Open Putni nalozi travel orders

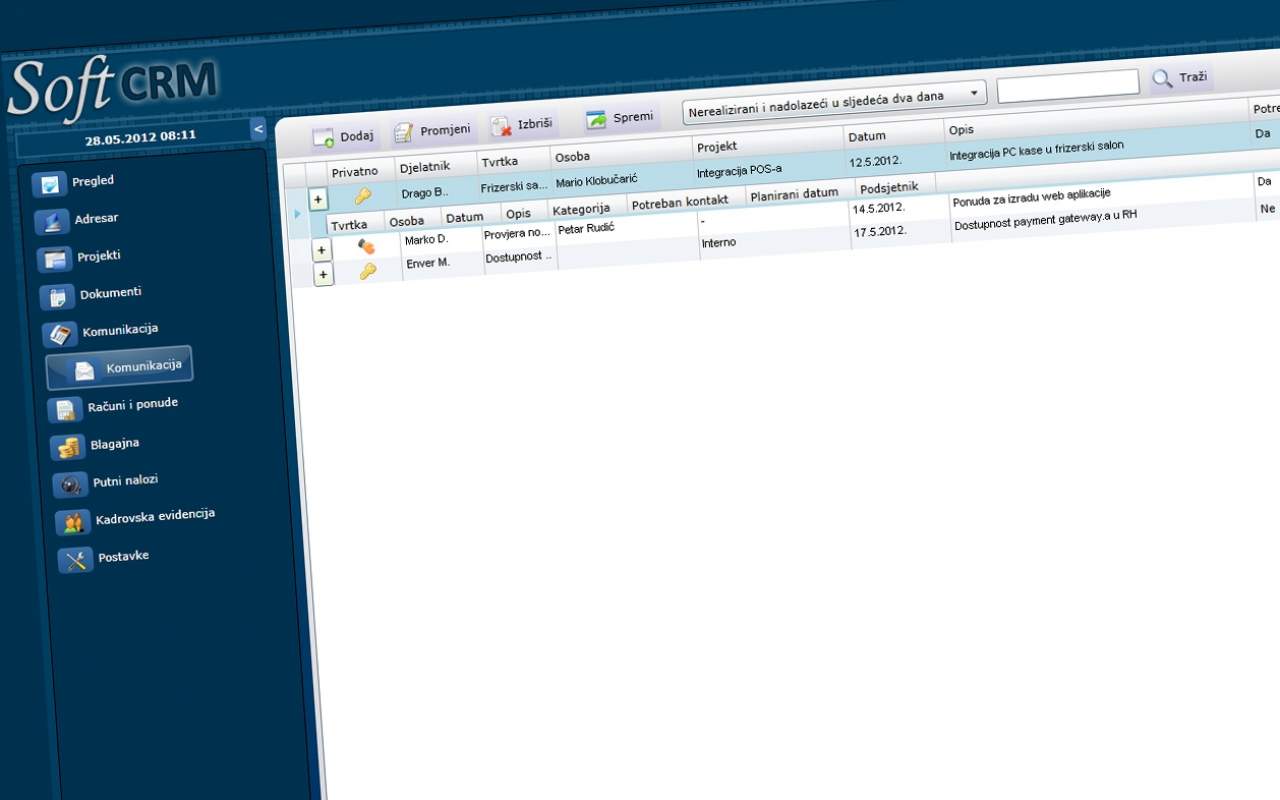[107, 482]
